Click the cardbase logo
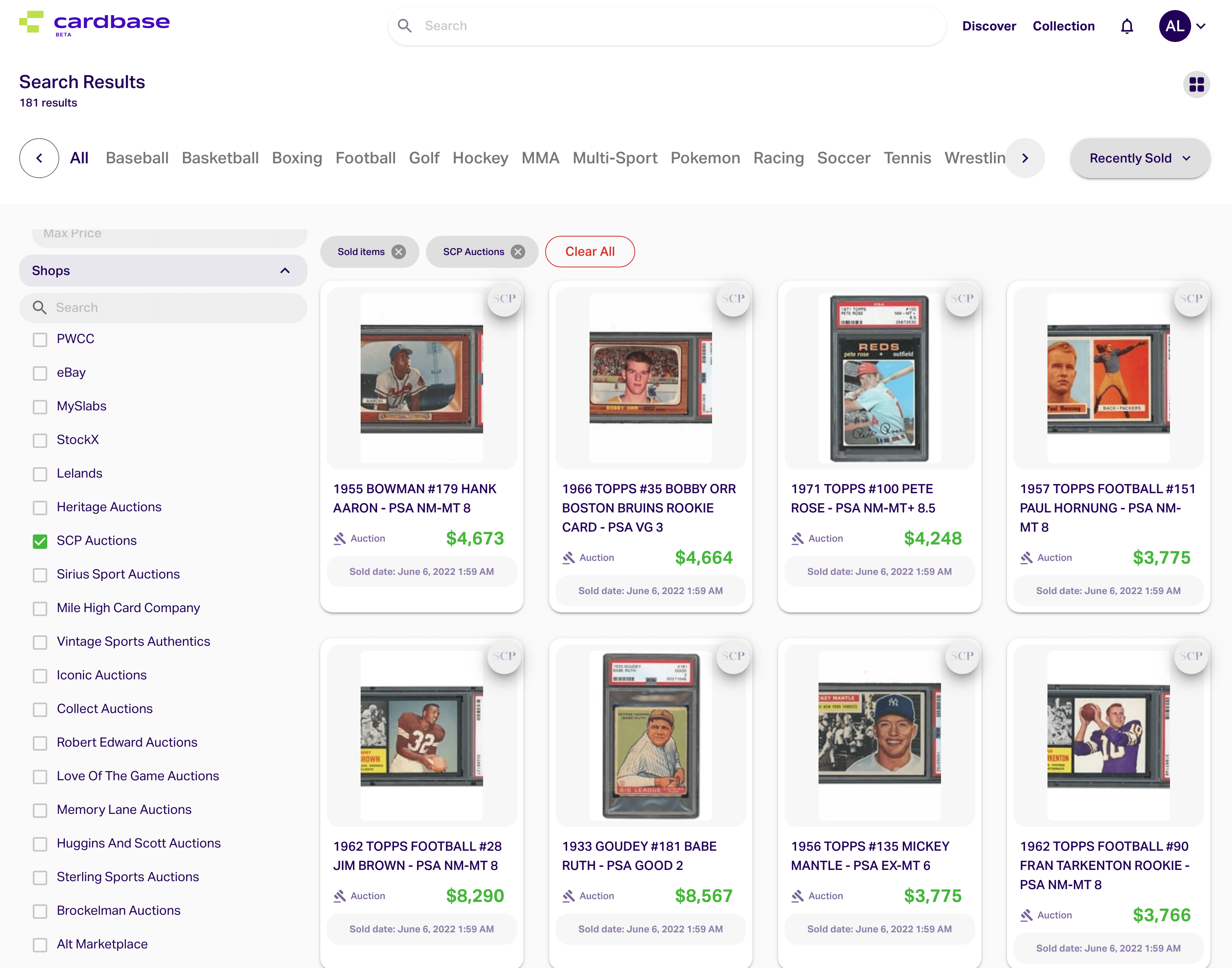 (94, 24)
